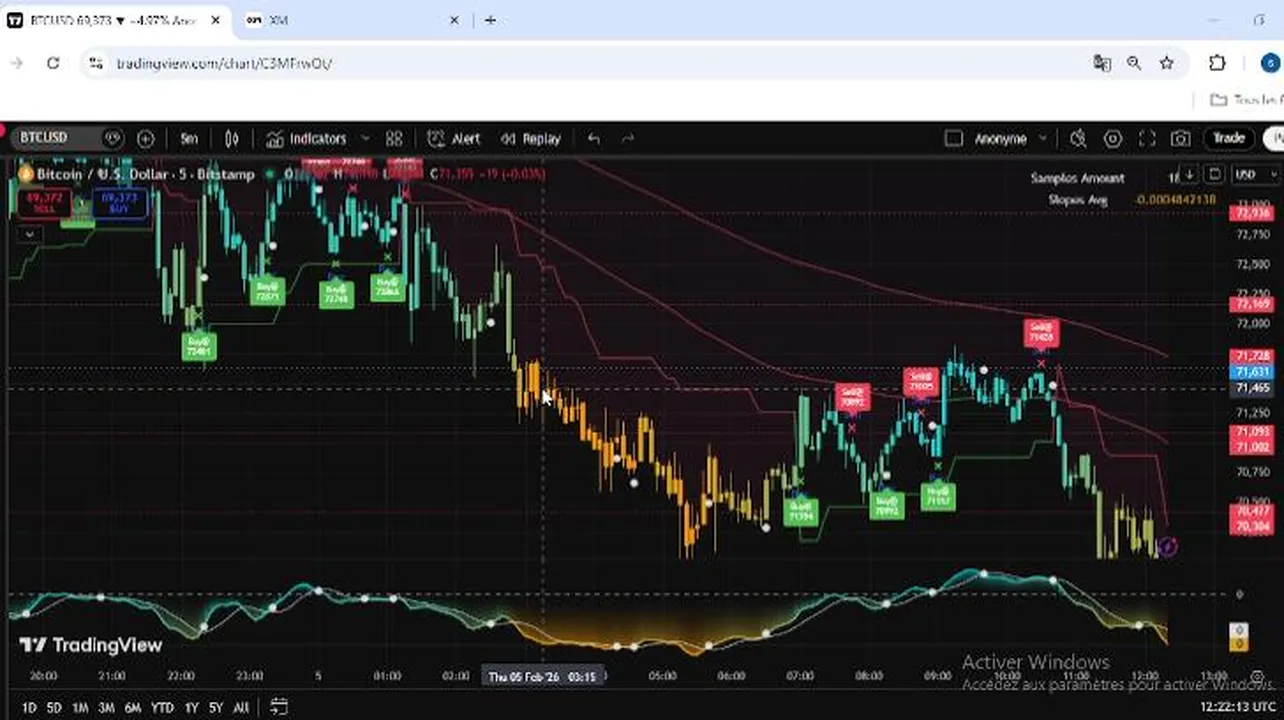The width and height of the screenshot is (1284, 720).
Task: Bookmark this page with star icon
Action: (x=1166, y=63)
